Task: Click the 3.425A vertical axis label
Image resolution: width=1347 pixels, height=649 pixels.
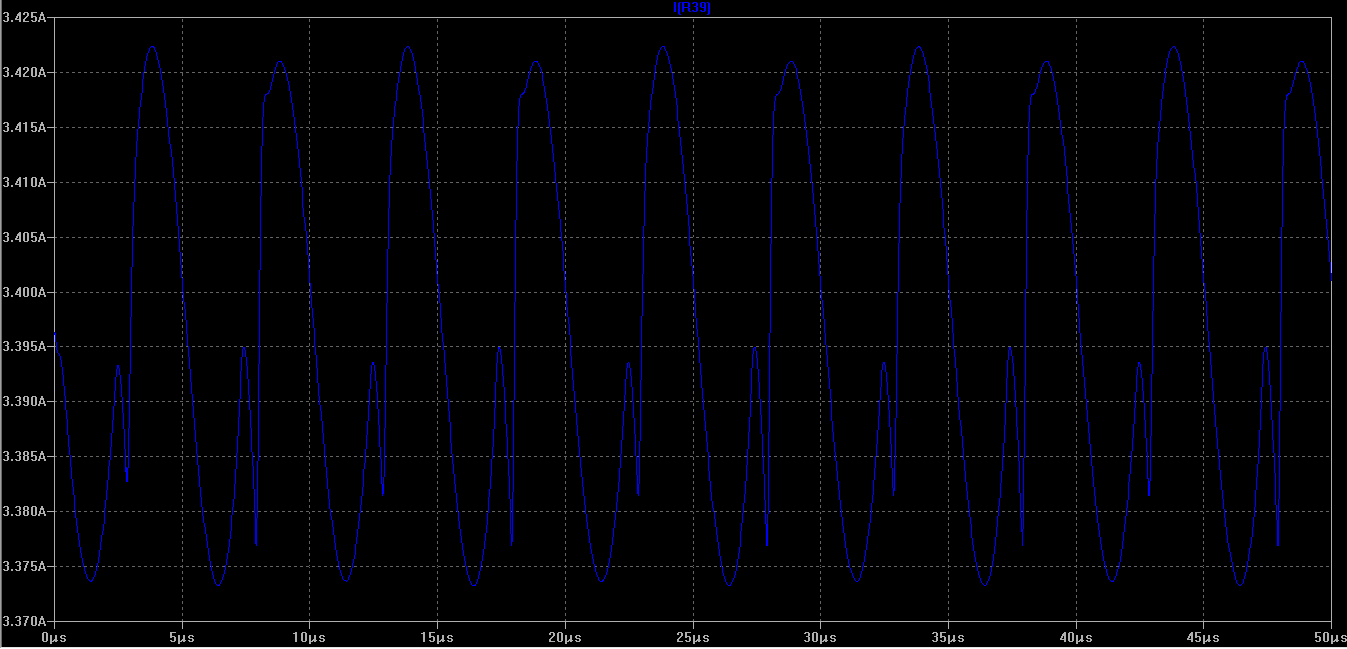Action: tap(23, 18)
